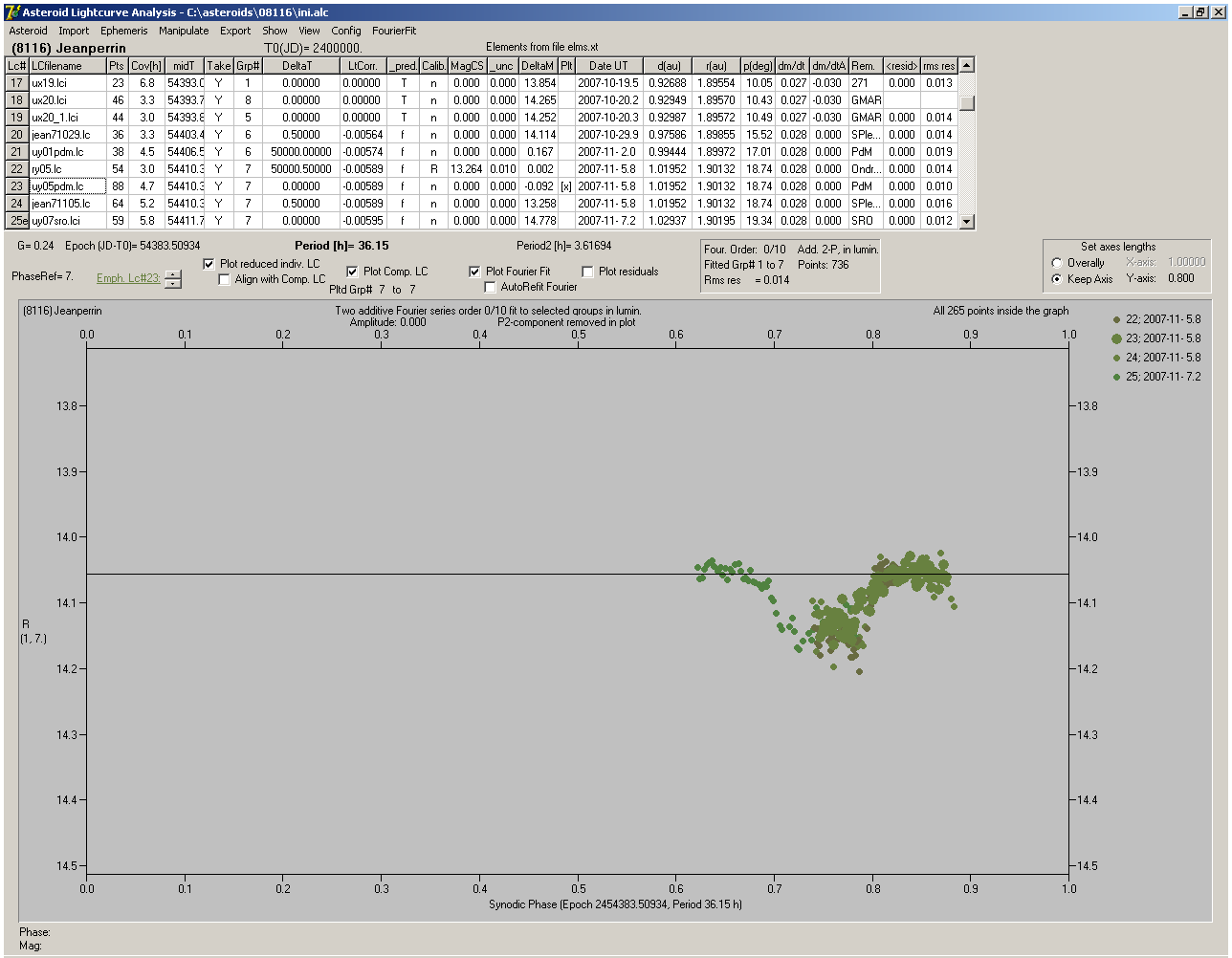Select row 25e header button

click(x=17, y=221)
